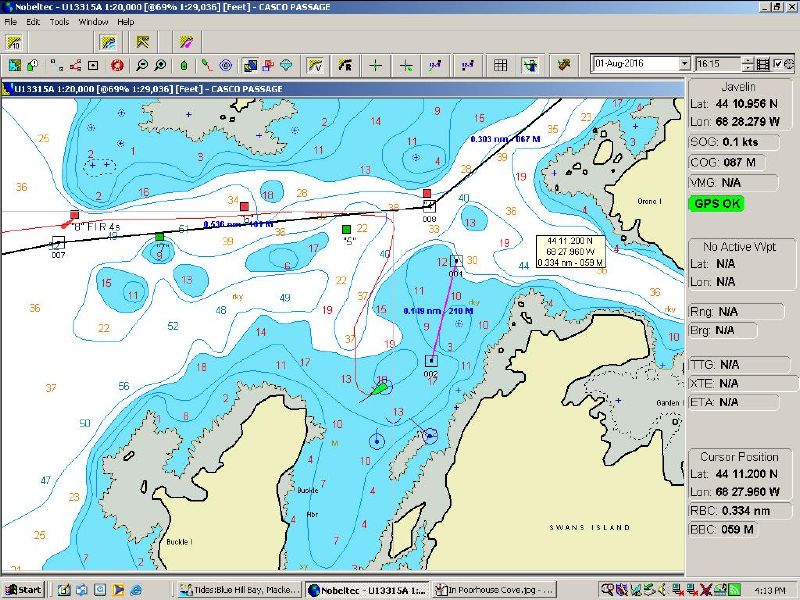
Task: Open the Help menu
Action: point(125,21)
